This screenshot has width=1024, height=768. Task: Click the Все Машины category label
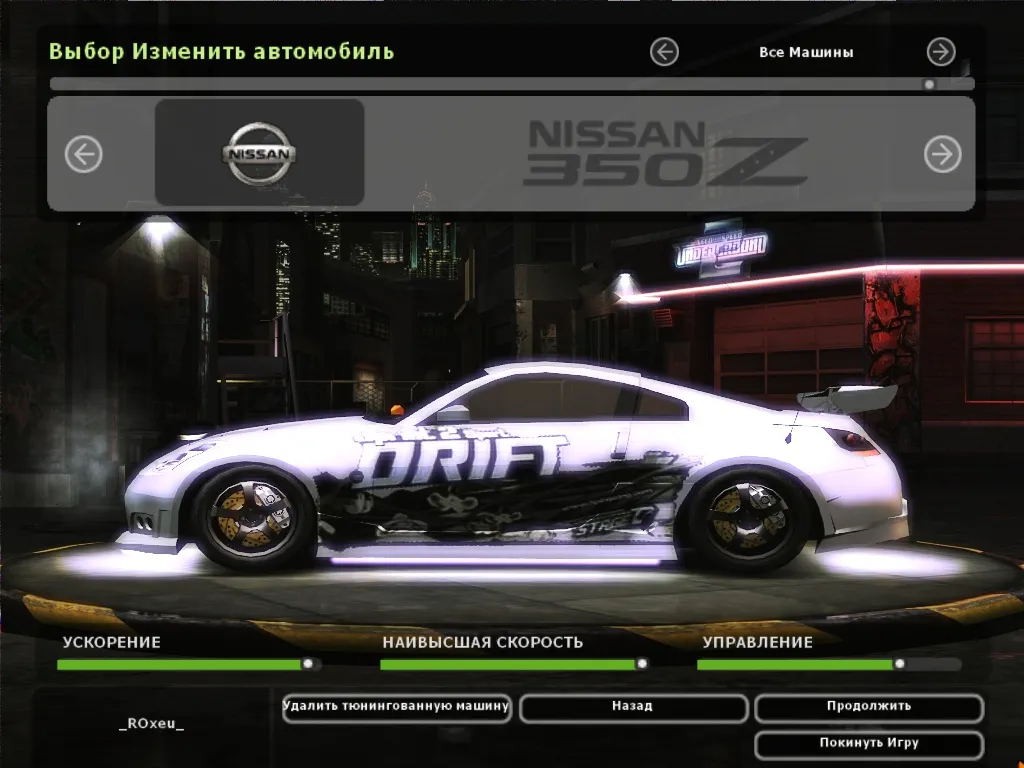pyautogui.click(x=806, y=52)
